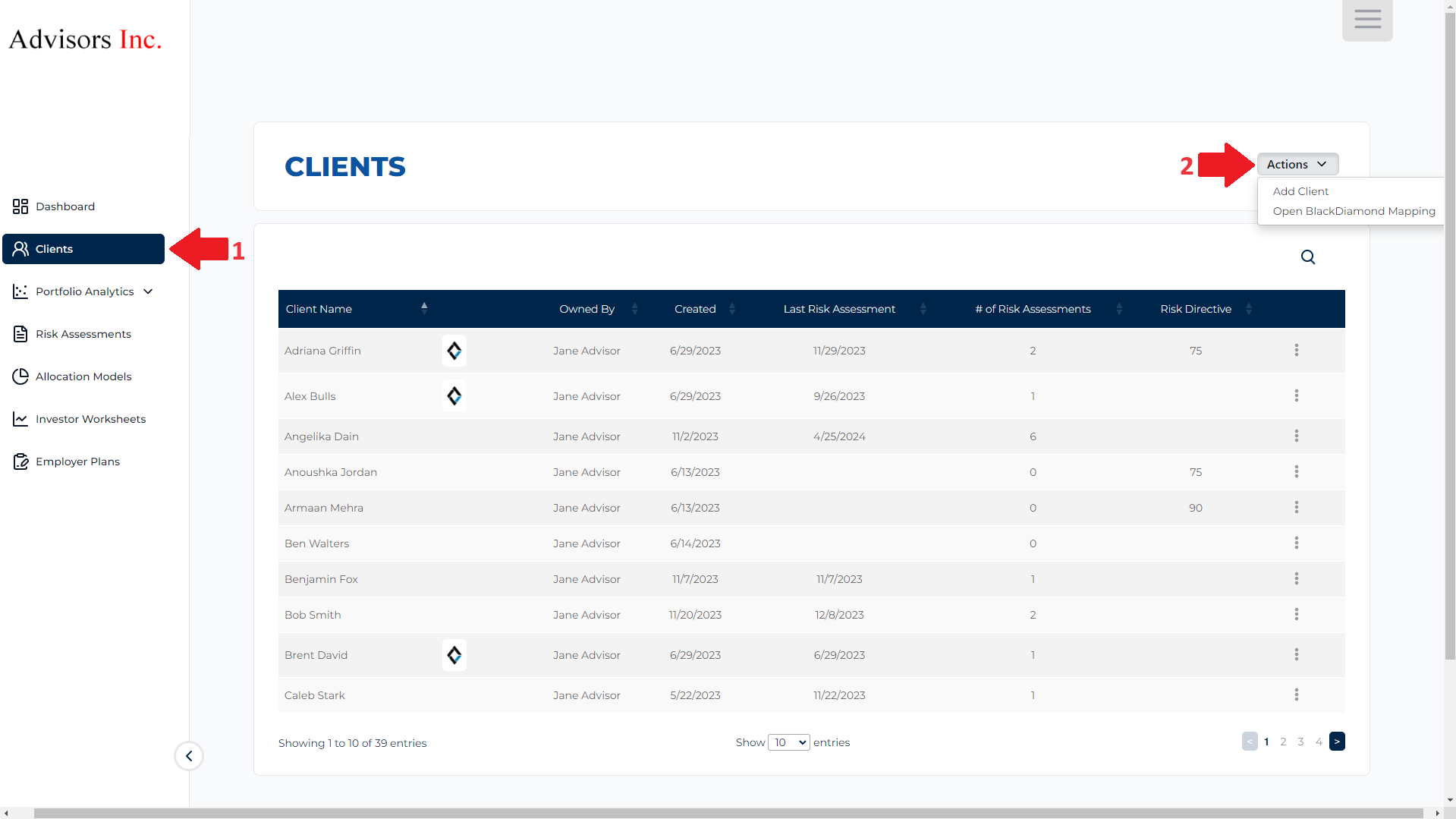Open the hamburger menu icon
The width and height of the screenshot is (1456, 819).
1367,20
